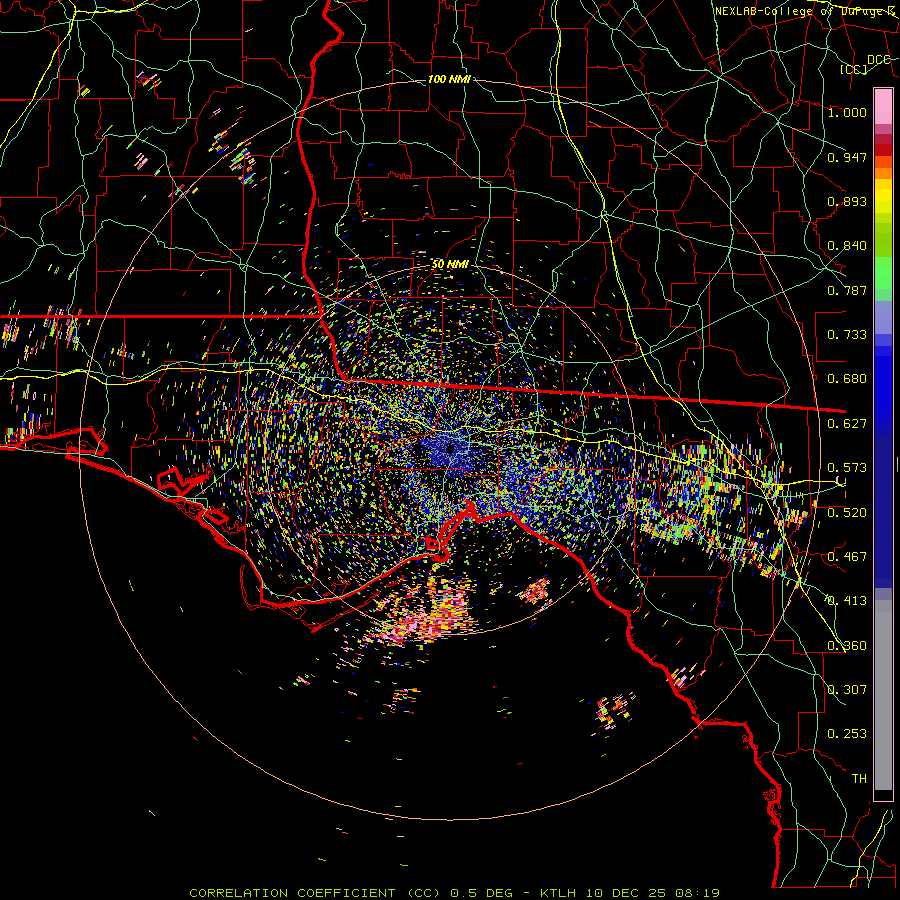Select the red segment of the color bar
Image resolution: width=900 pixels, height=900 pixels.
coord(883,150)
